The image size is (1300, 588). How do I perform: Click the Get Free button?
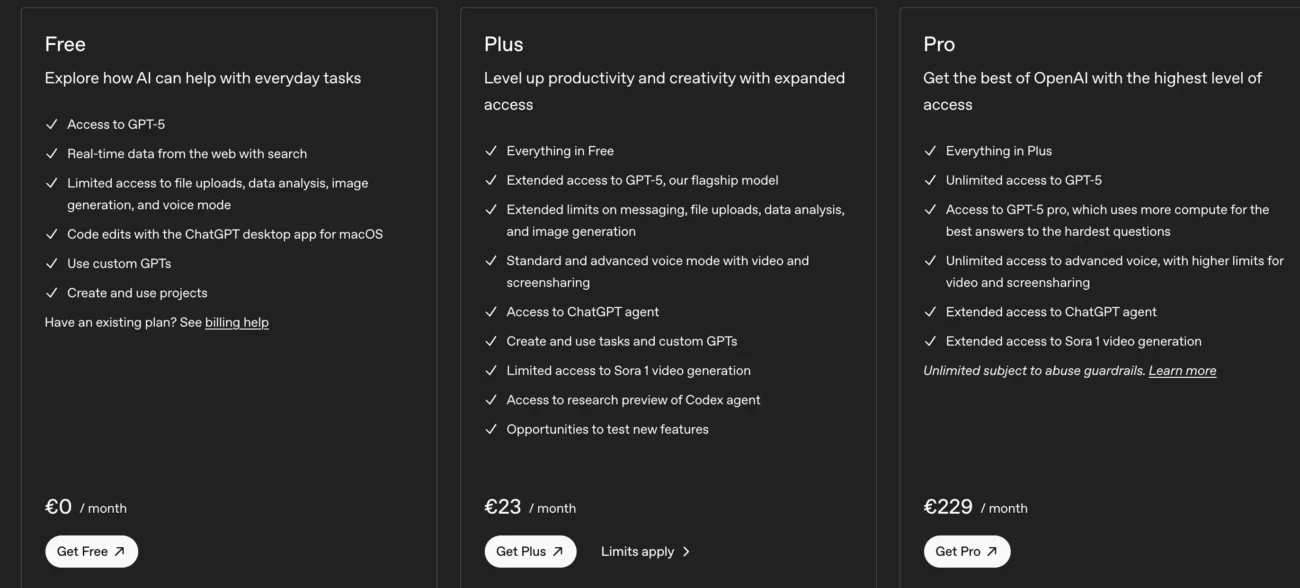pos(91,551)
